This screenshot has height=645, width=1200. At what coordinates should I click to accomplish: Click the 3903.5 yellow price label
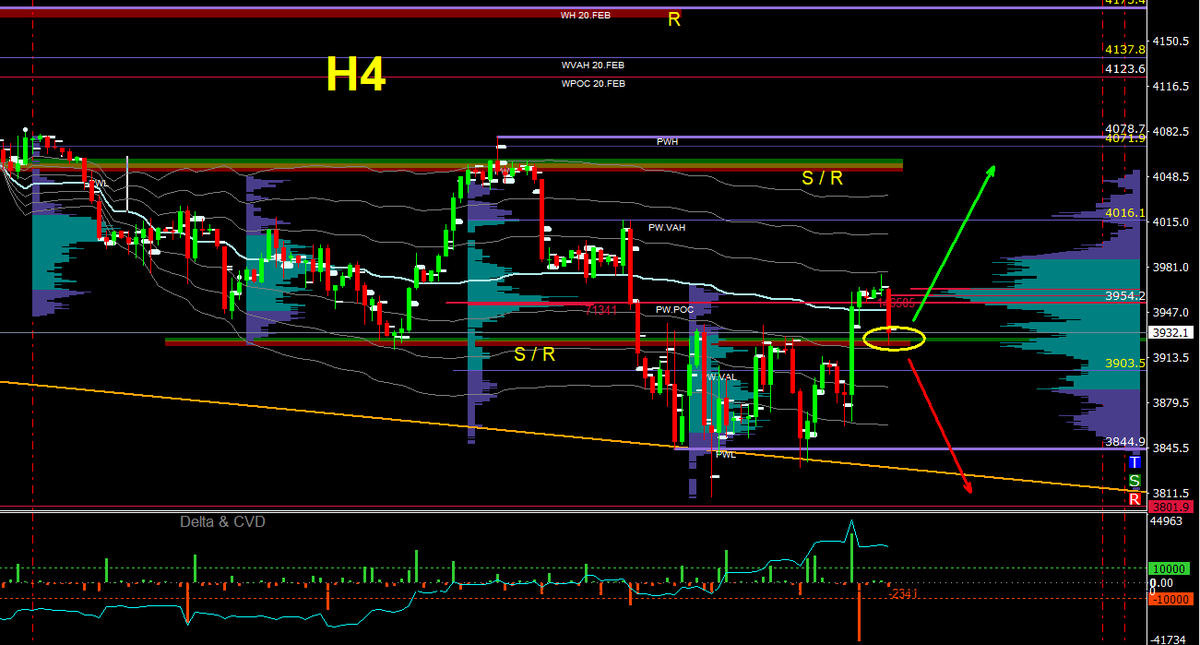1125,363
